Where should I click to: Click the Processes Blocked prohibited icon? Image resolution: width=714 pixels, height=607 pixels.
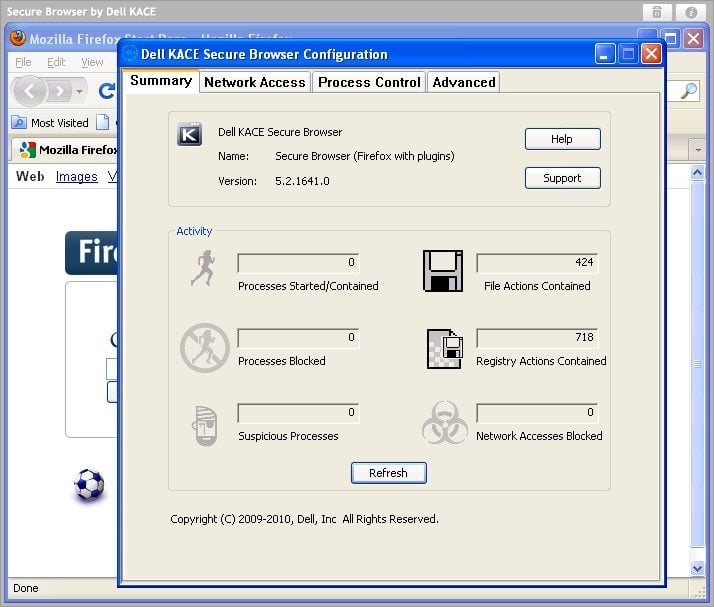tap(204, 348)
